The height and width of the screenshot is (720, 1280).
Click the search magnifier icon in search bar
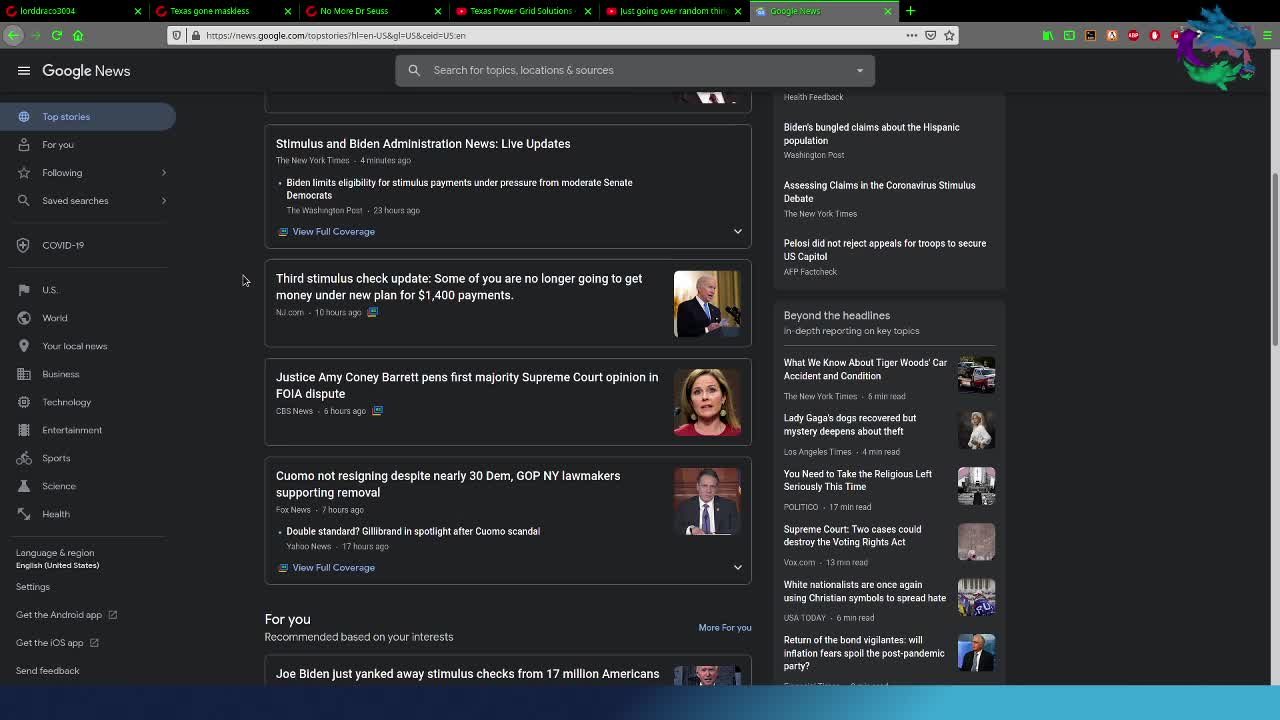[414, 70]
